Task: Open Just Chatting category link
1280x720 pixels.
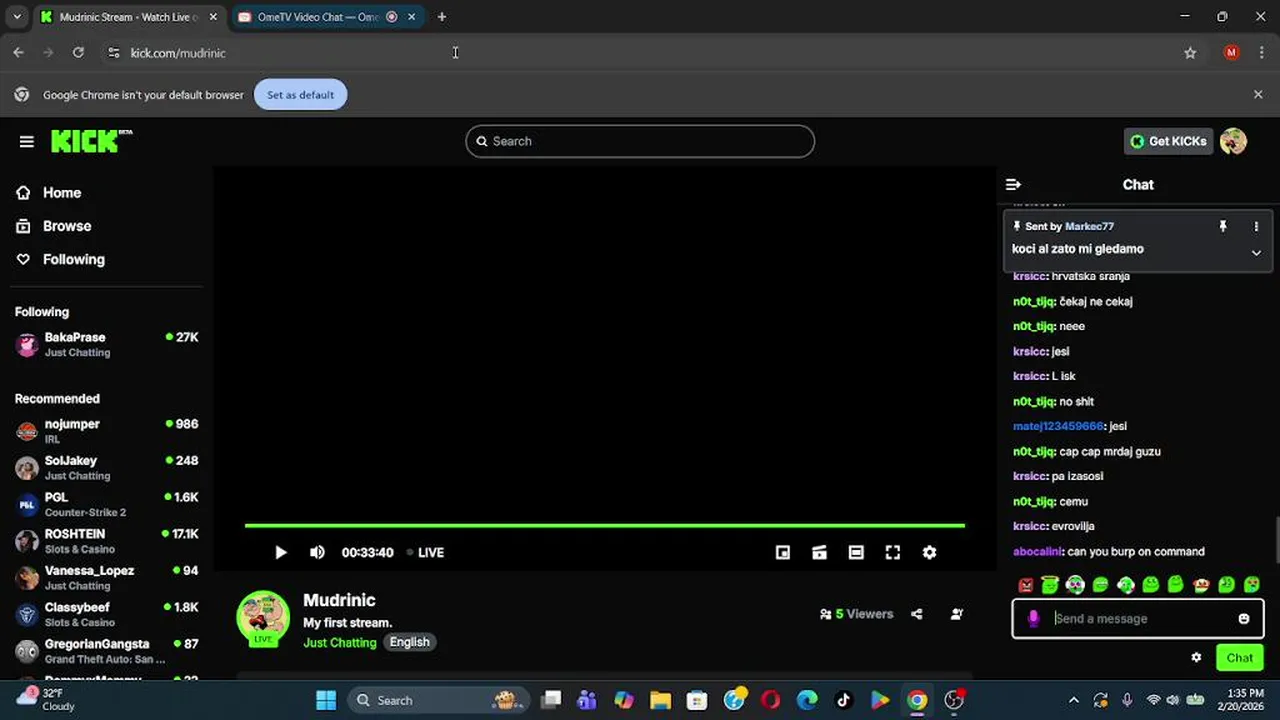Action: (340, 642)
